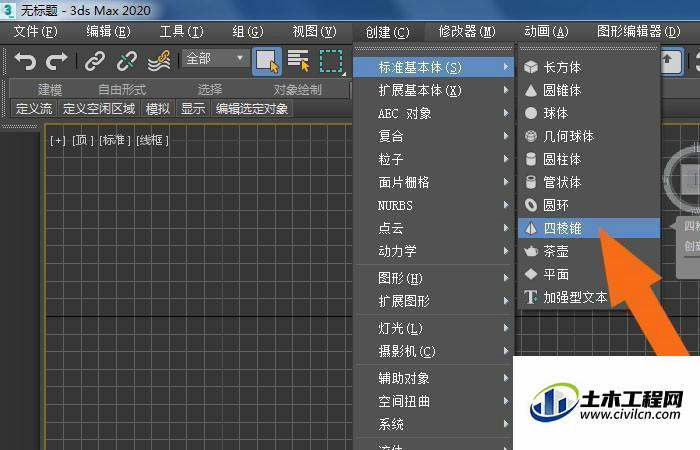Click the [标准] viewport shading label
The image size is (700, 450).
pos(115,141)
